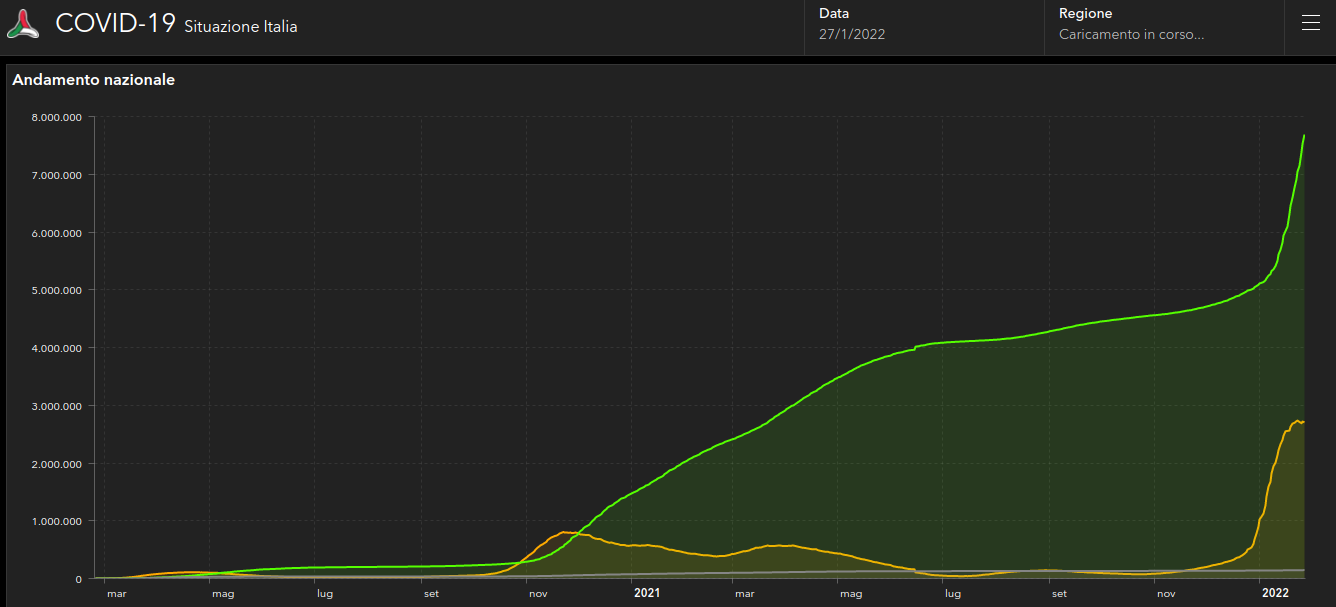1336x607 pixels.
Task: Click the 2.000.000 y-axis label
Action: (57, 464)
